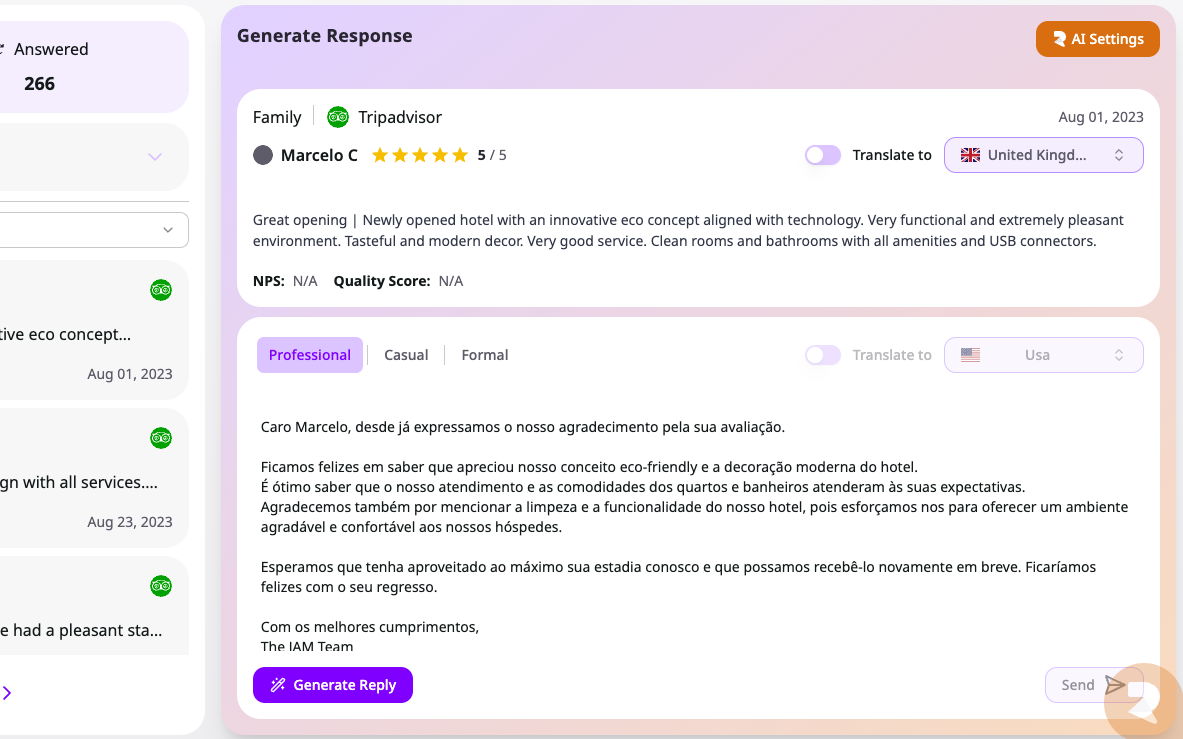Open the Usa language dropdown

click(x=1043, y=355)
